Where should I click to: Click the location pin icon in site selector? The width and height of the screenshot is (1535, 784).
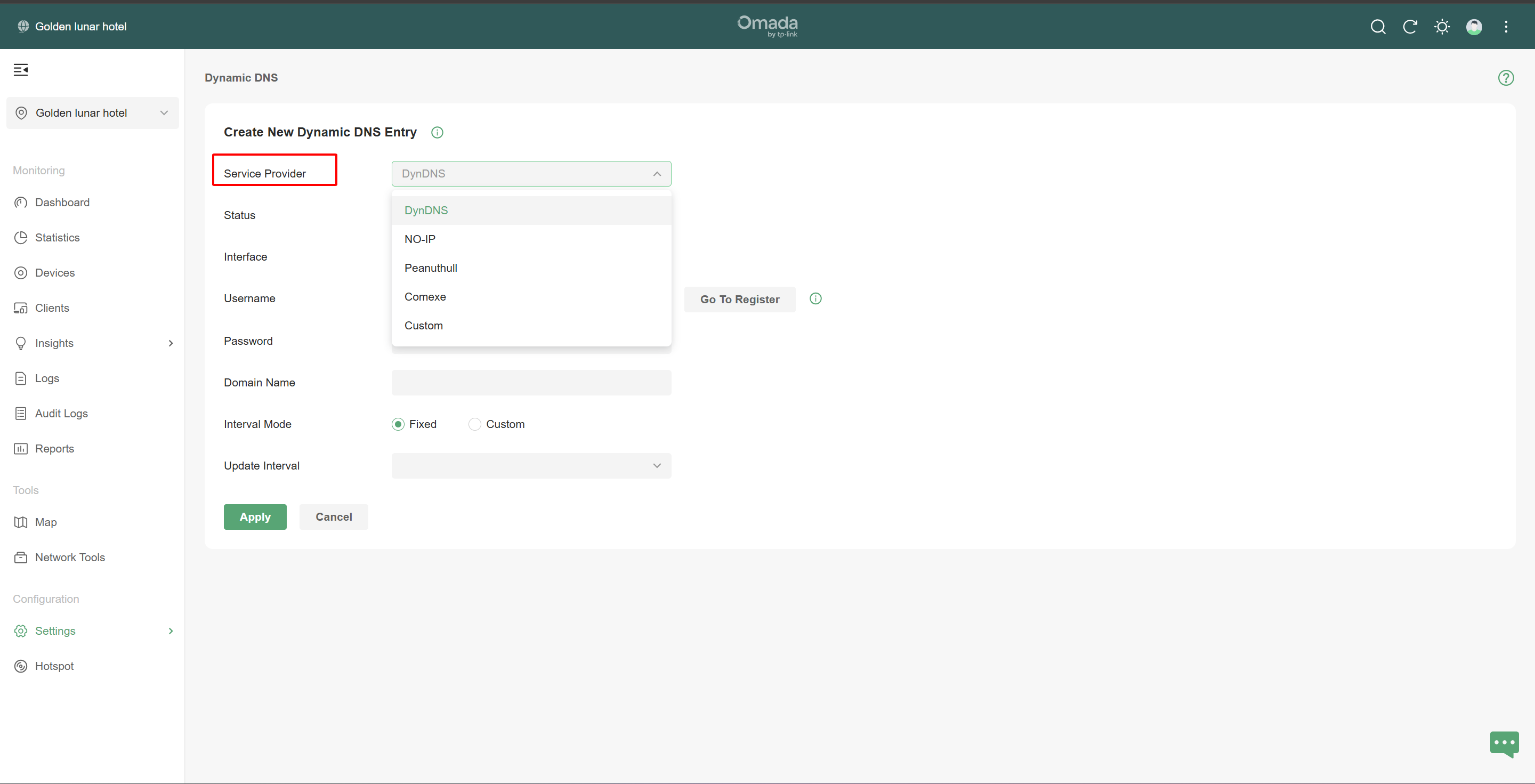pyautogui.click(x=21, y=113)
